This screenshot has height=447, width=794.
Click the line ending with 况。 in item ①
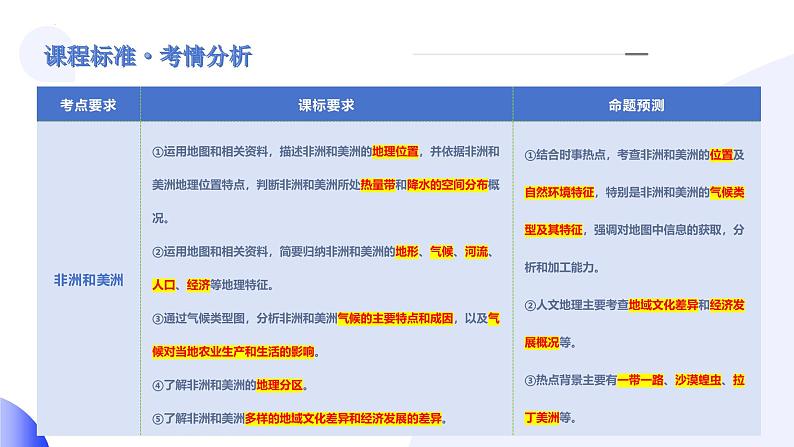[x=161, y=218]
